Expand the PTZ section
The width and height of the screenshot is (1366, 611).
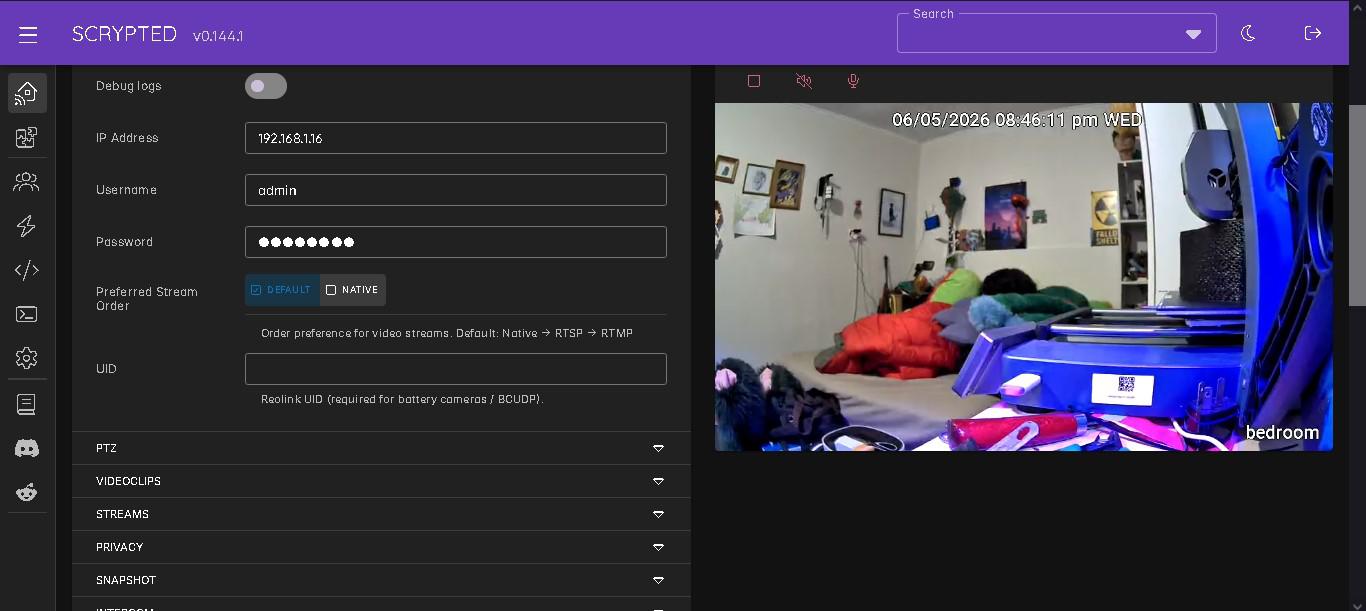pyautogui.click(x=381, y=448)
